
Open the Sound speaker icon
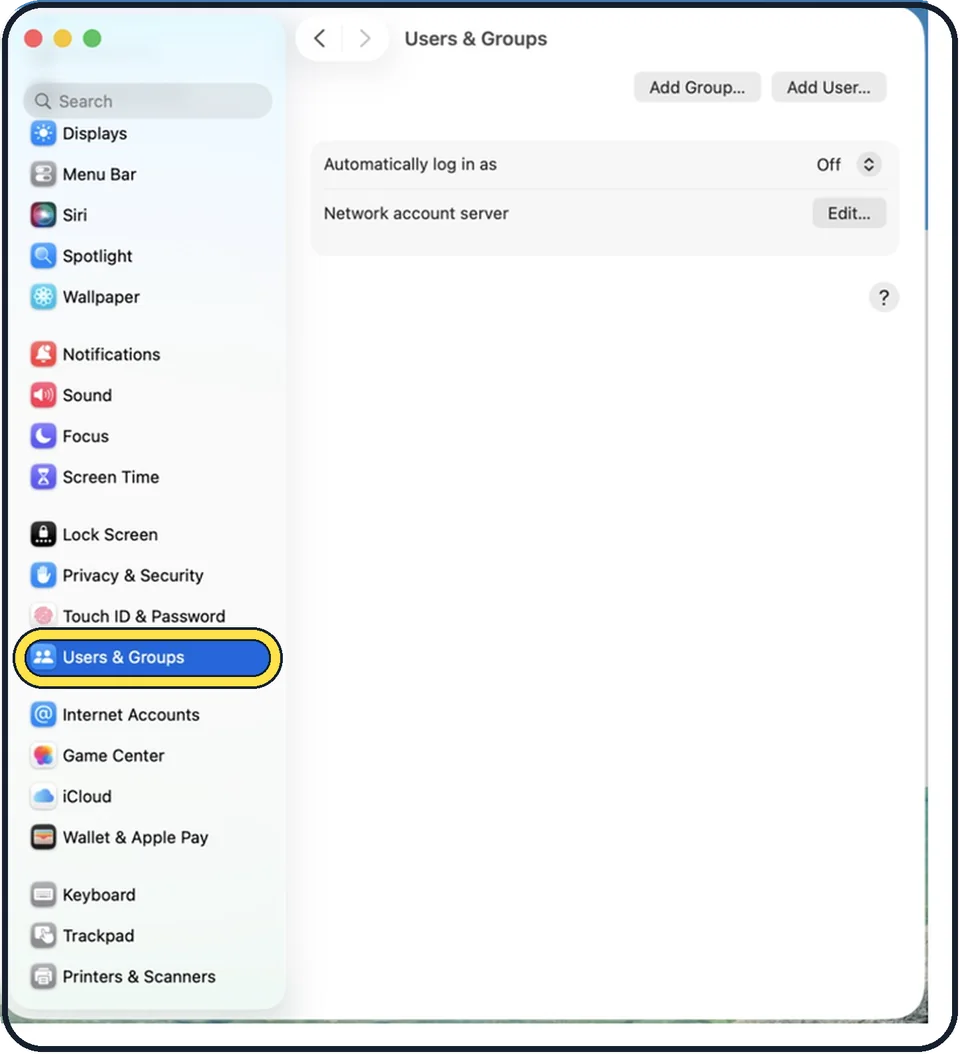(x=44, y=395)
